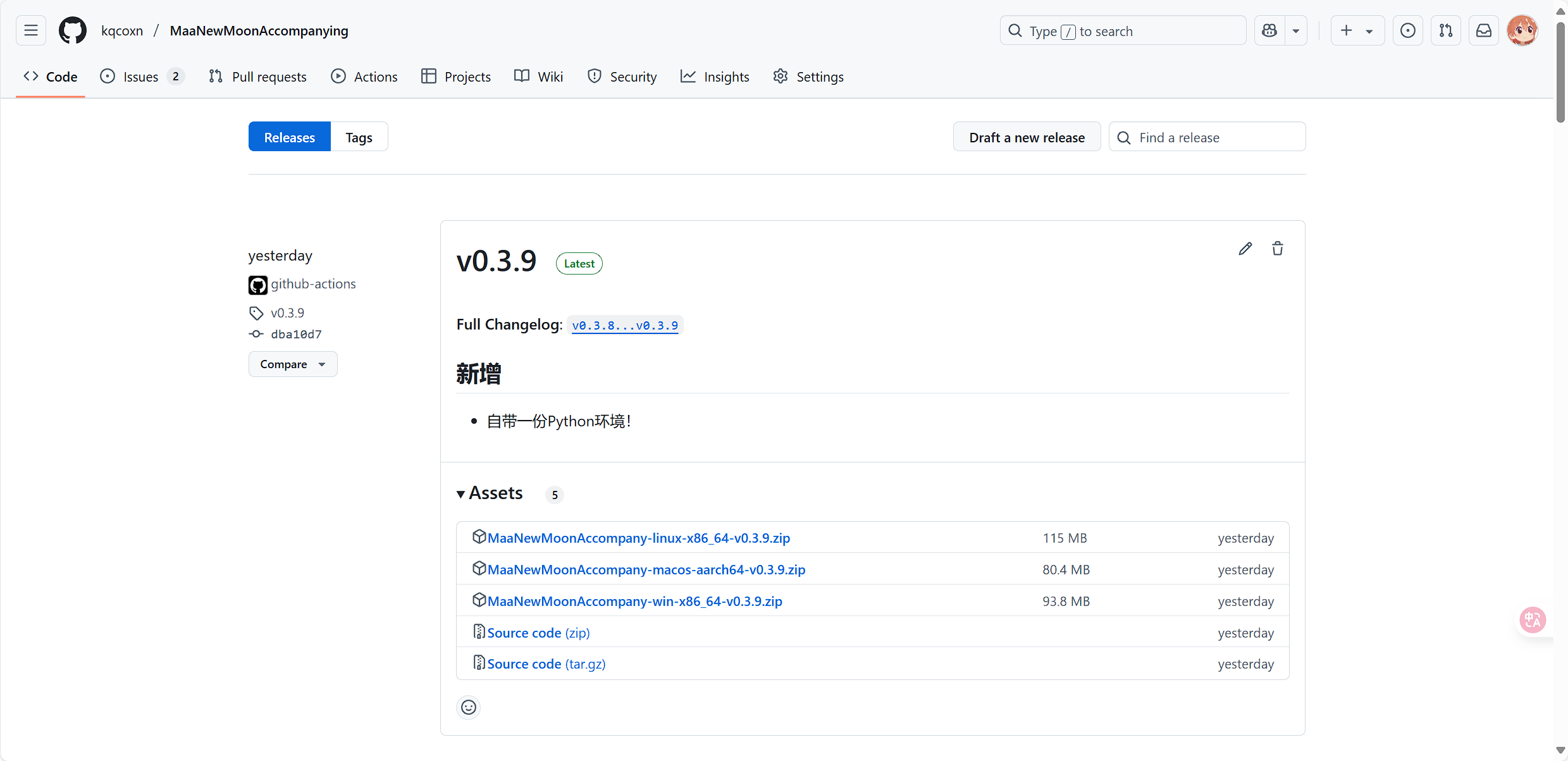The image size is (1568, 761).
Task: Open the Issues tab
Action: (x=142, y=77)
